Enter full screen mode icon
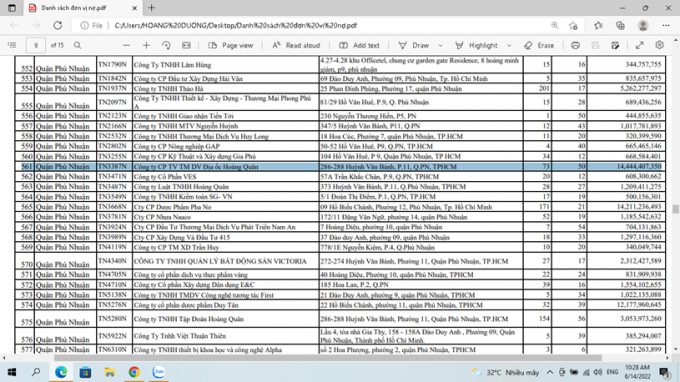This screenshot has height=382, width=680. click(639, 45)
